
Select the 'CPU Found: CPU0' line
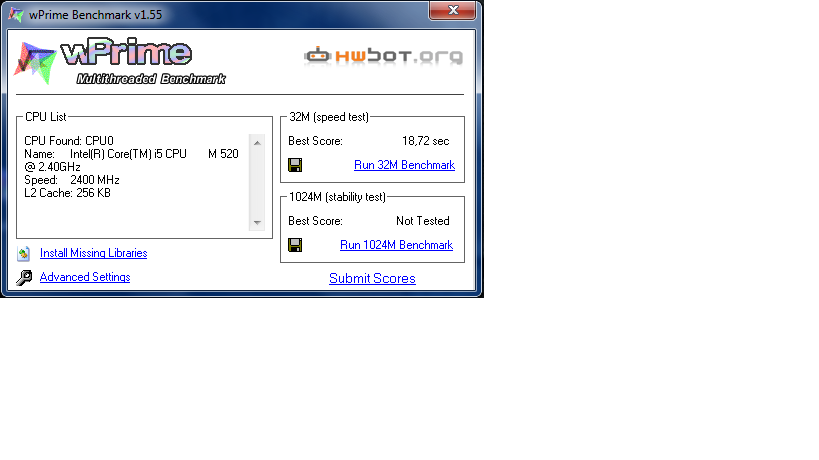[x=69, y=141]
